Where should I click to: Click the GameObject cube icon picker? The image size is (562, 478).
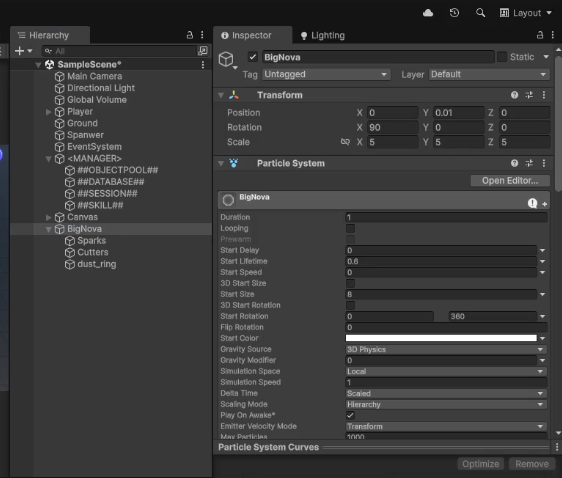coord(227,59)
